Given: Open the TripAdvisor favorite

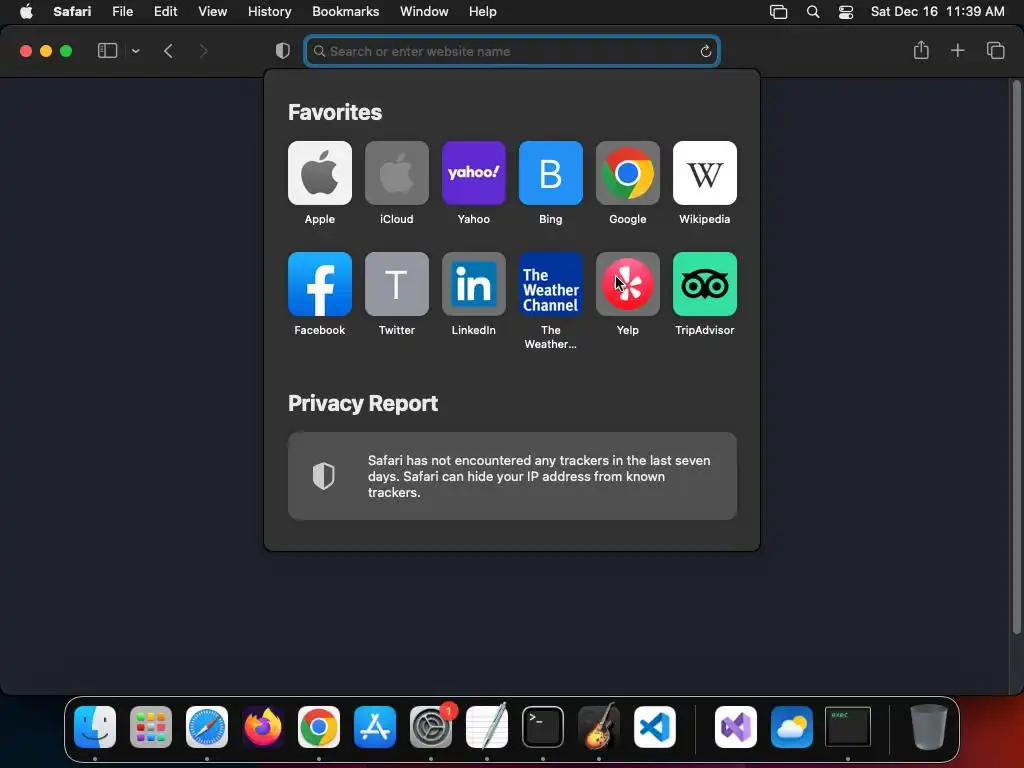Looking at the screenshot, I should (705, 284).
